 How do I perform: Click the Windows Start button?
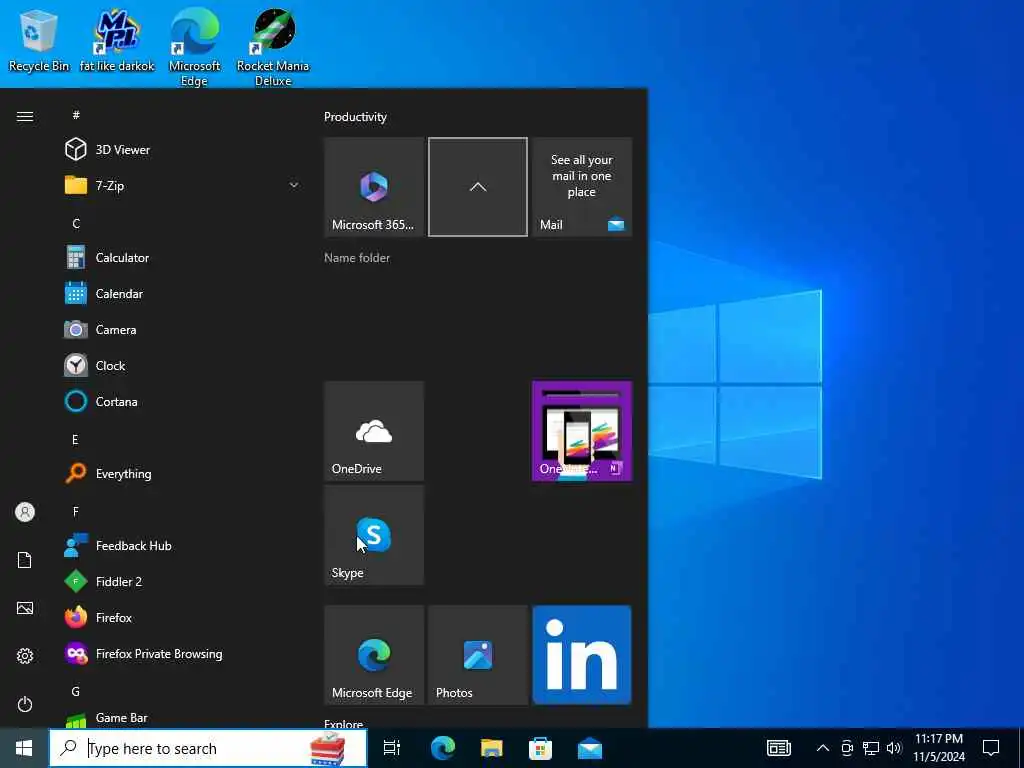click(24, 748)
